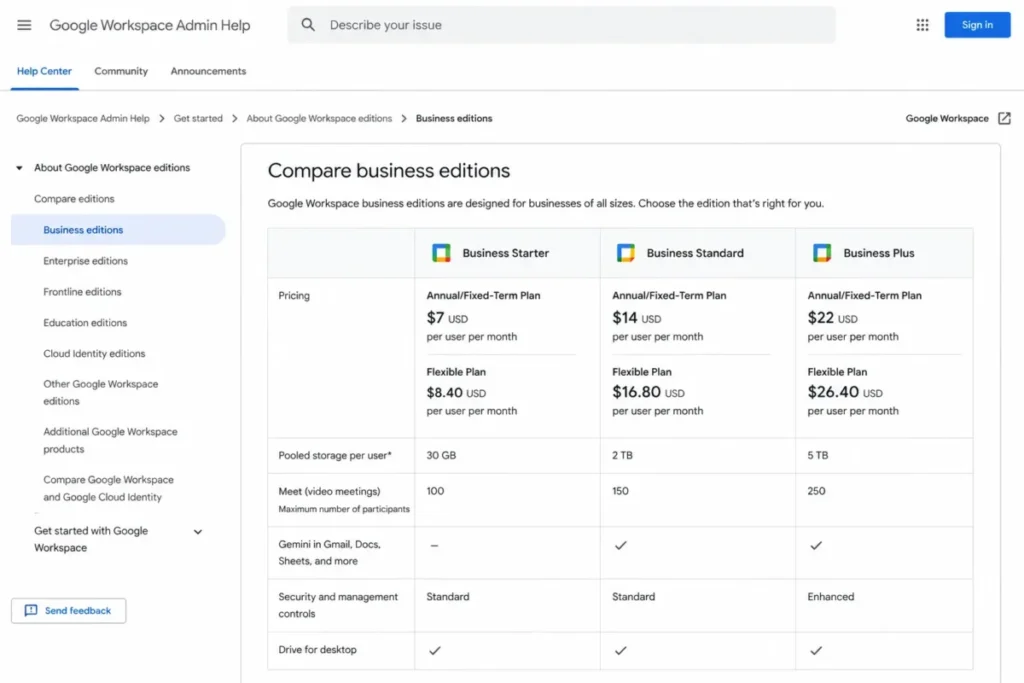
Task: Select Cloud Identity editions in sidebar
Action: point(94,353)
